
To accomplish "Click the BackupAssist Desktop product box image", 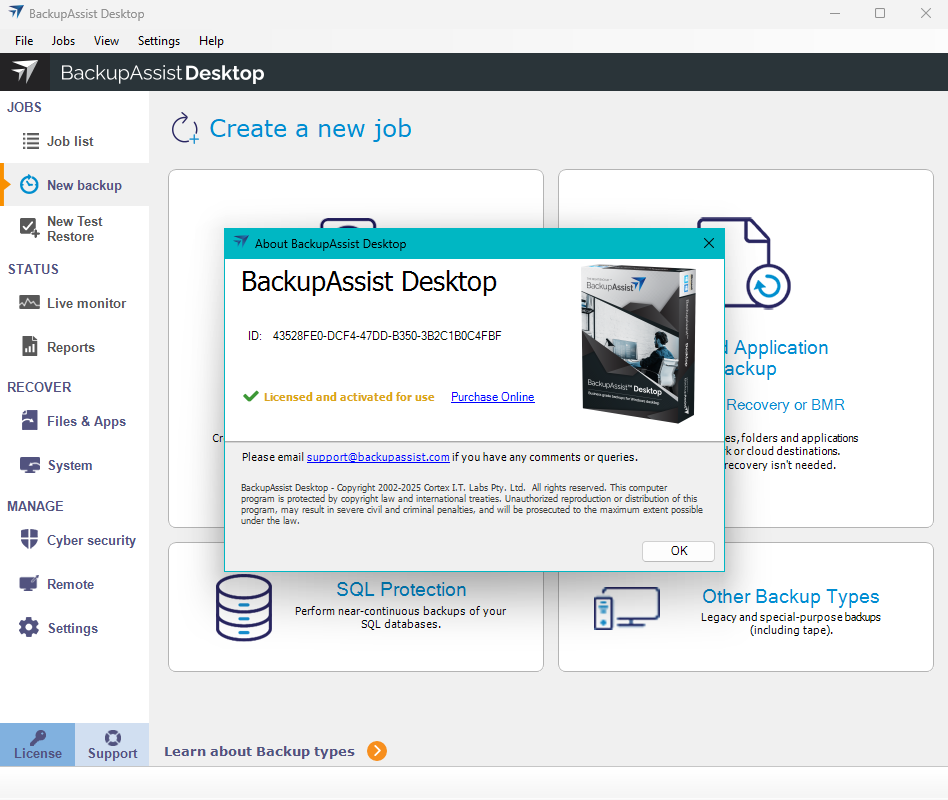I will [x=638, y=343].
